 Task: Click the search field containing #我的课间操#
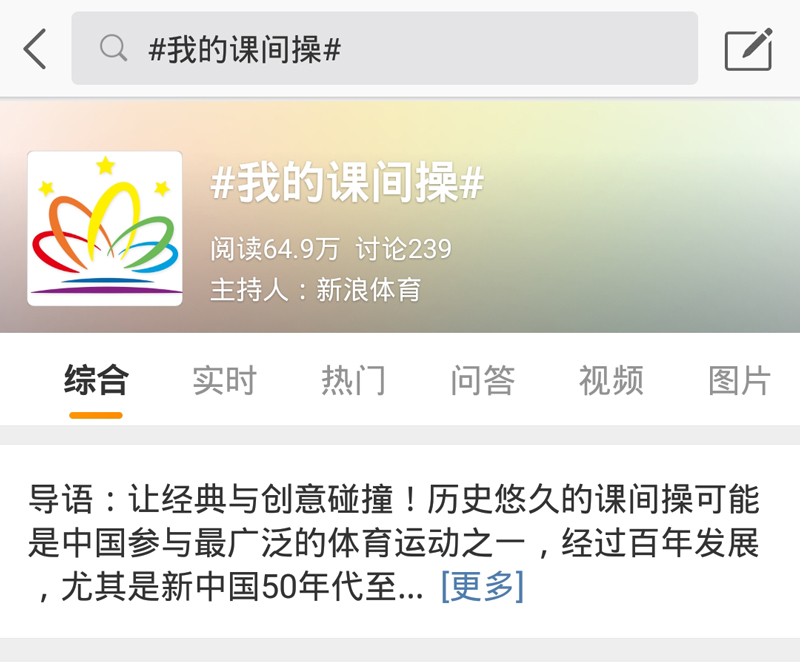pyautogui.click(x=385, y=48)
